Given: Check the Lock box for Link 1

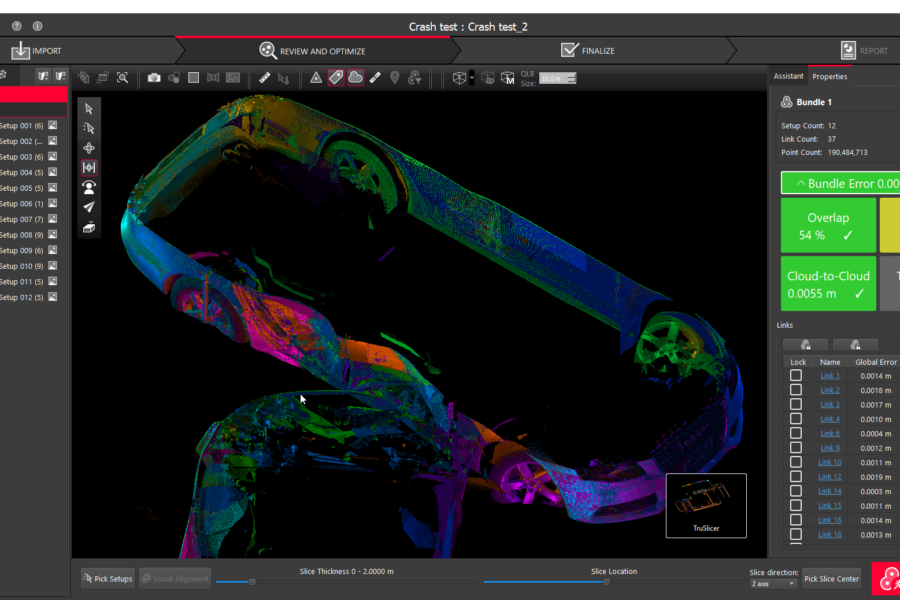Looking at the screenshot, I should 796,376.
